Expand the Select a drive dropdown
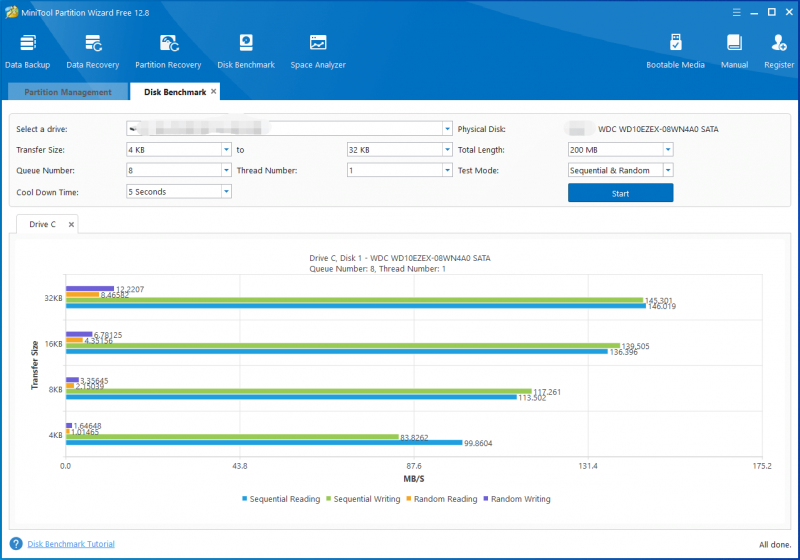This screenshot has width=800, height=560. click(x=447, y=129)
